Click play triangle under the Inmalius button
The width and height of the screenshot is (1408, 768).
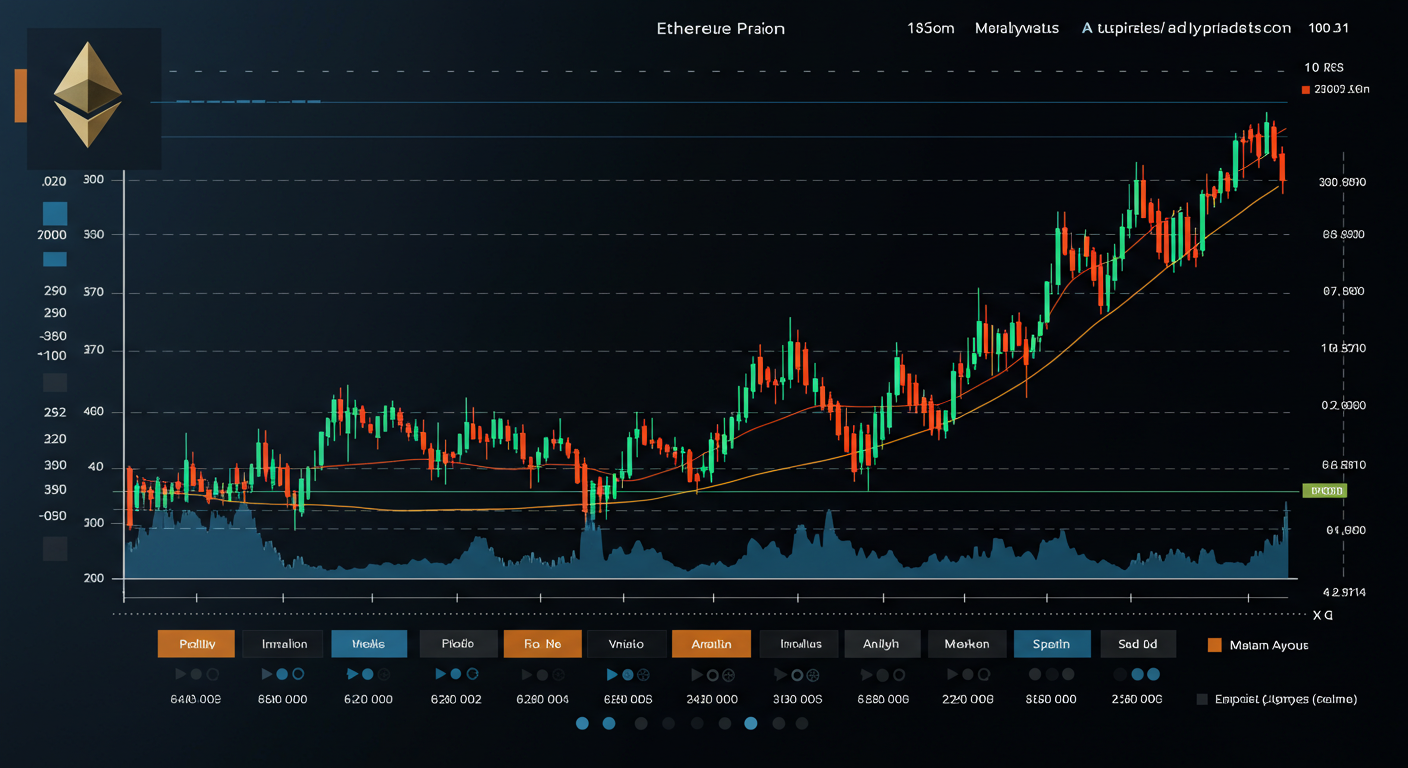pos(782,674)
